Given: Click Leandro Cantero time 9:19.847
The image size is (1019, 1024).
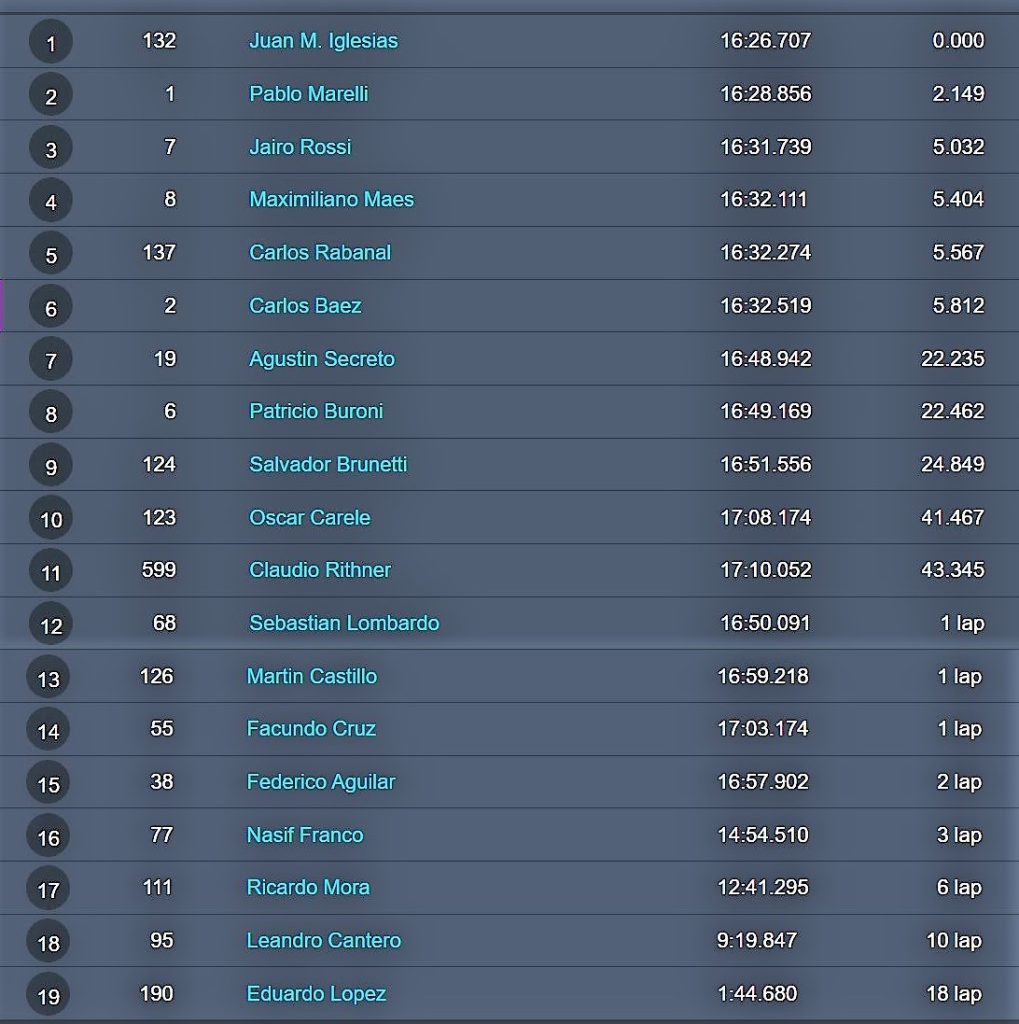Looking at the screenshot, I should [x=757, y=940].
